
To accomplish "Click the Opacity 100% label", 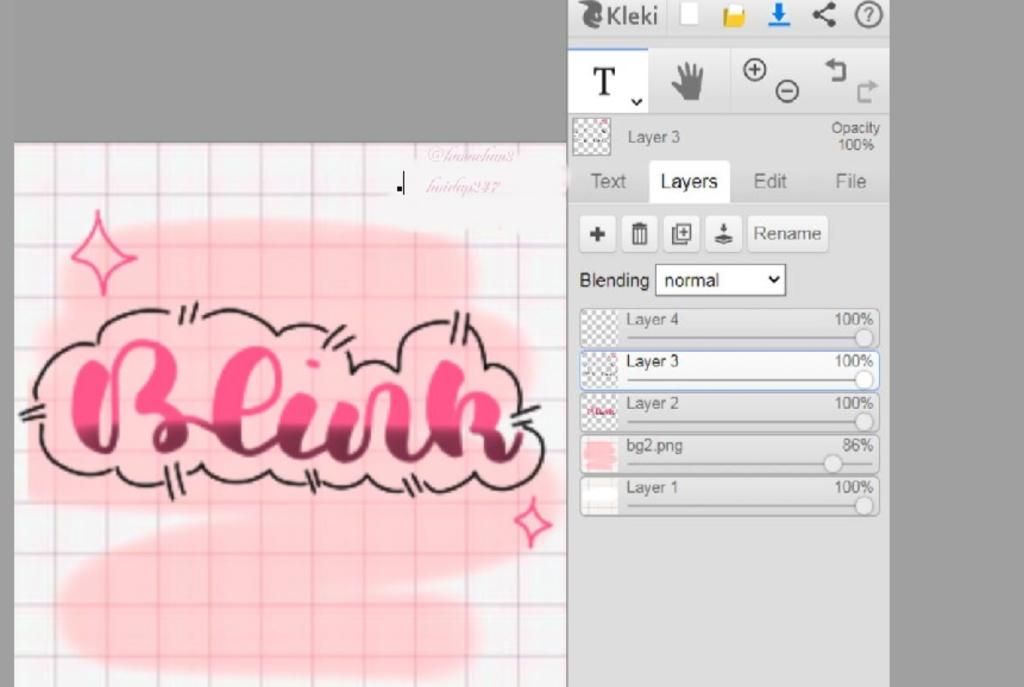I will (855, 136).
